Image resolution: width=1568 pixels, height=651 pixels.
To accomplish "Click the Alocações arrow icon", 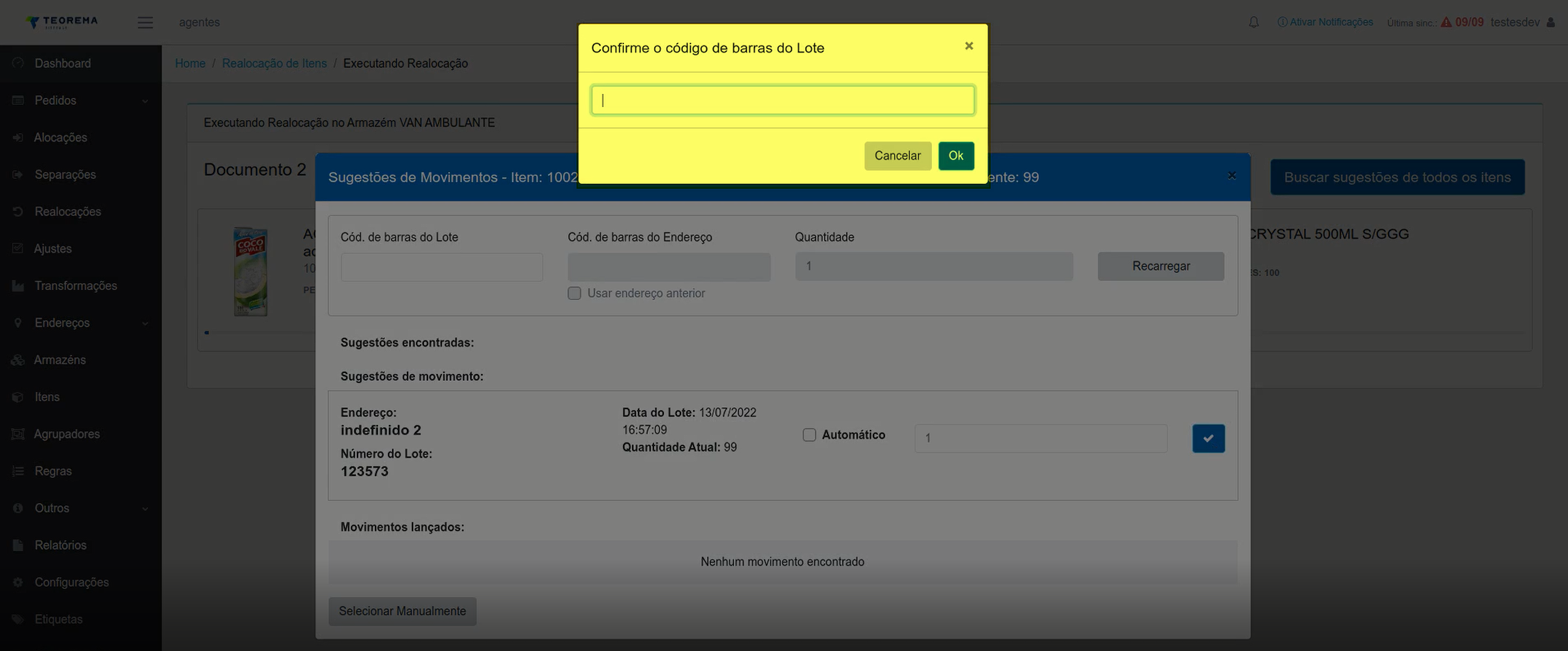I will [x=18, y=137].
